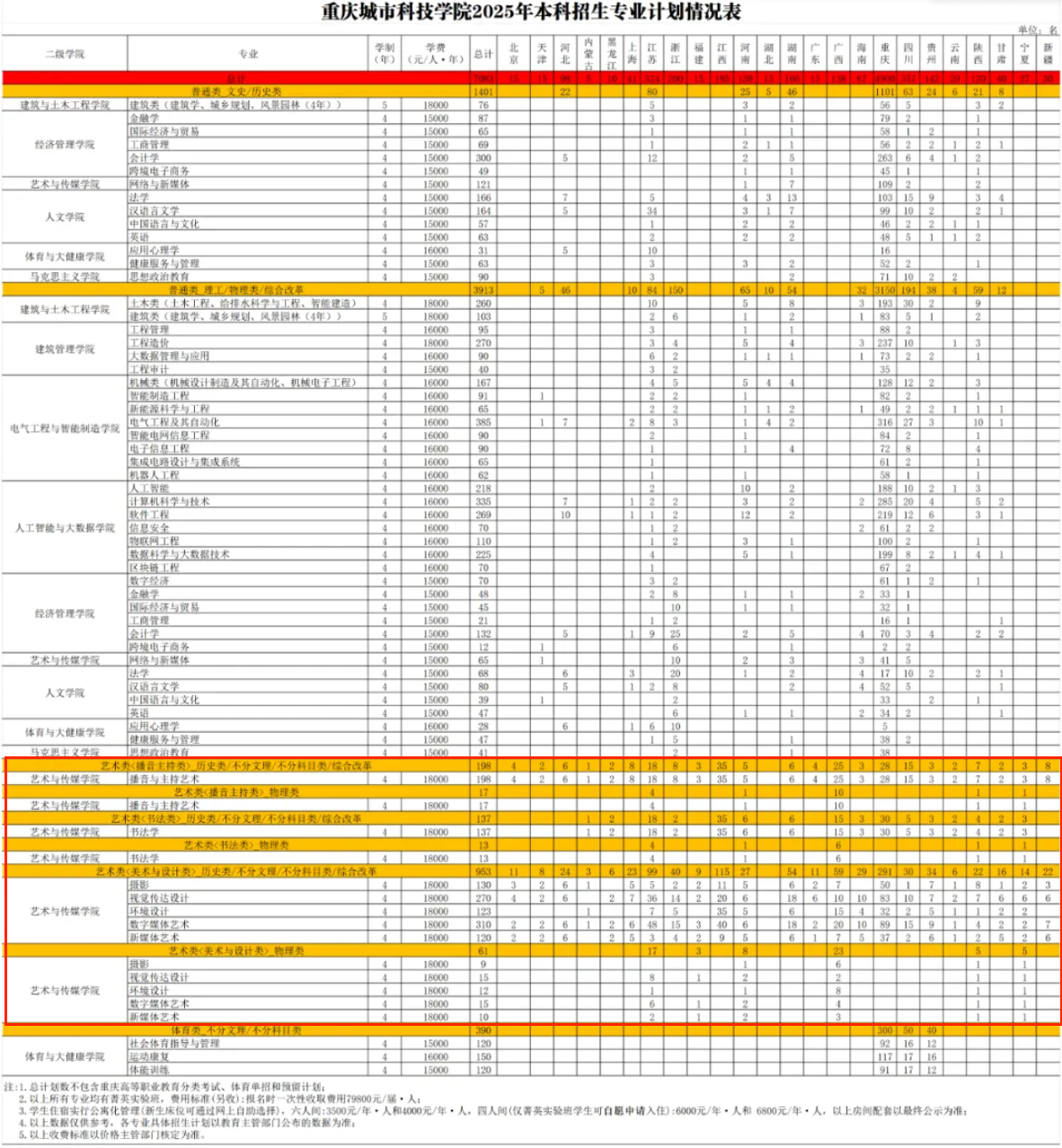
Task: Select the 二级学院 column header
Action: pos(65,54)
